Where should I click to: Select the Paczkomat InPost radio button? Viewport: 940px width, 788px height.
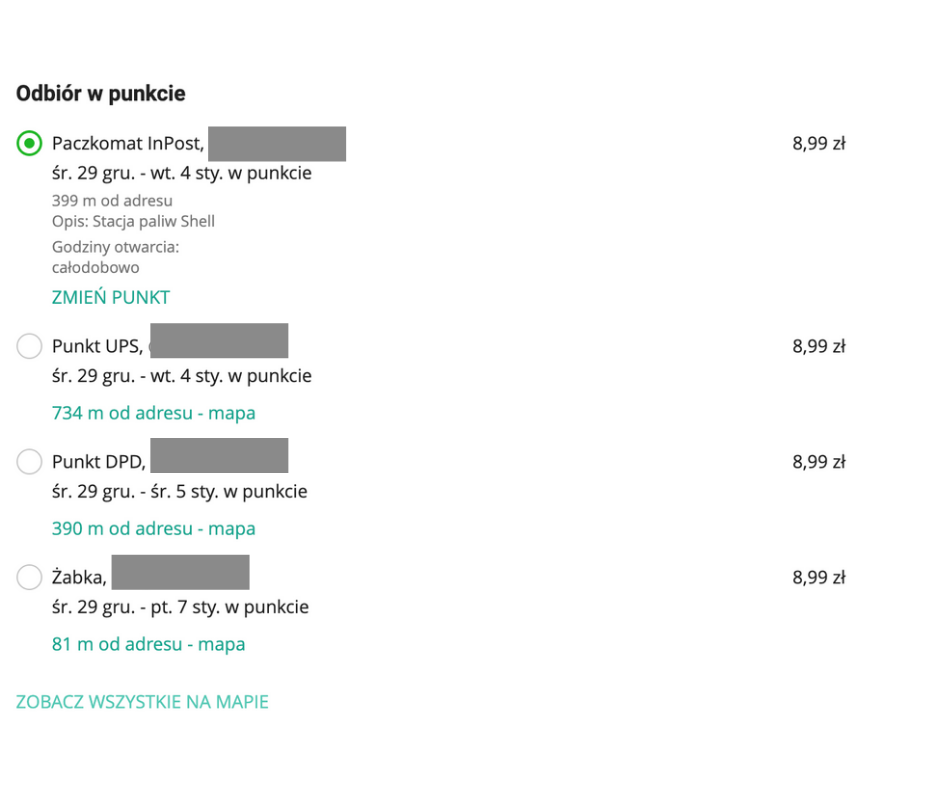(30, 143)
